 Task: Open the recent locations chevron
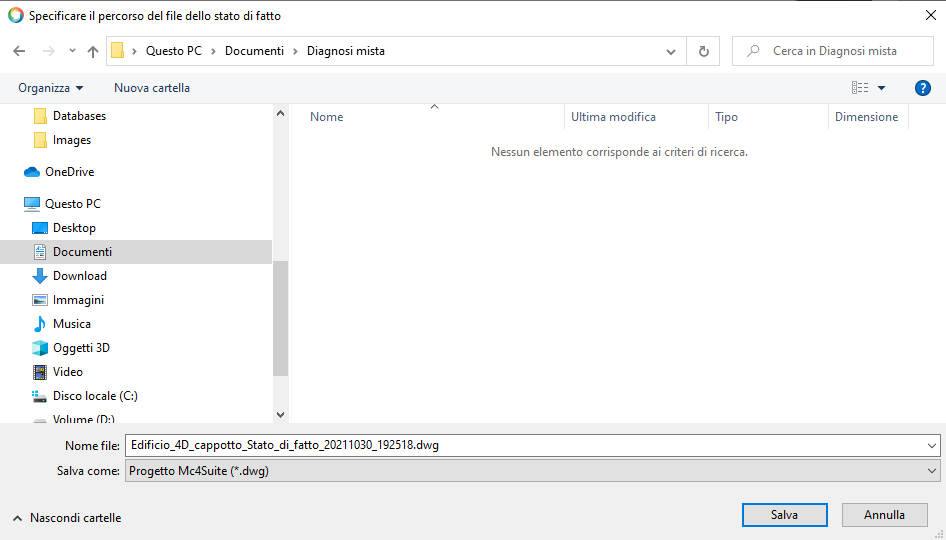click(72, 51)
